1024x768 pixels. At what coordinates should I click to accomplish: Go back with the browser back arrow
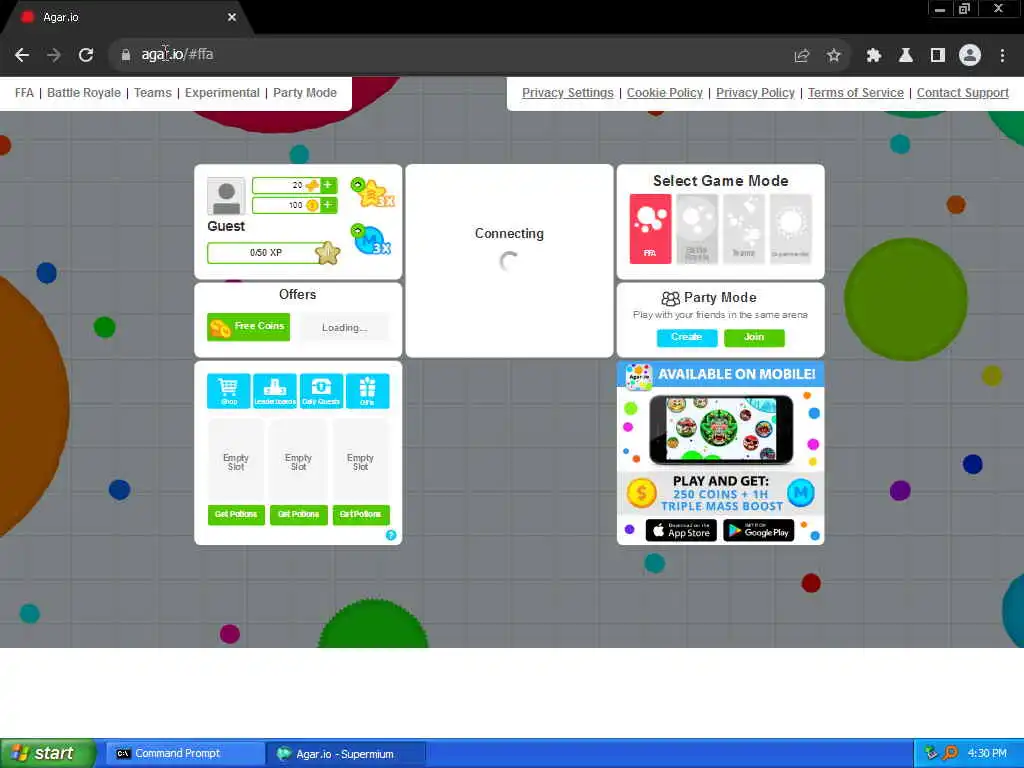click(x=22, y=55)
